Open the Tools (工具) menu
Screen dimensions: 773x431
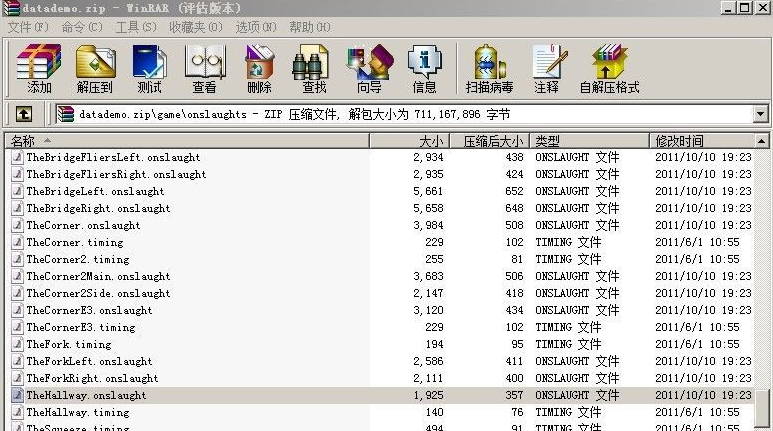[133, 27]
